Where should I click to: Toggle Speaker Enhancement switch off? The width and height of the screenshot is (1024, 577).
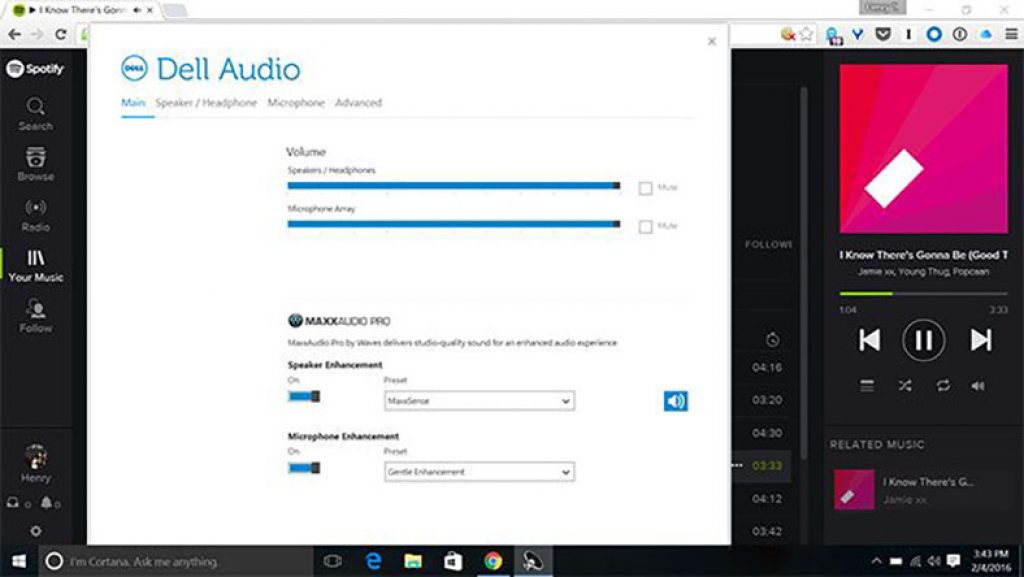tap(304, 396)
